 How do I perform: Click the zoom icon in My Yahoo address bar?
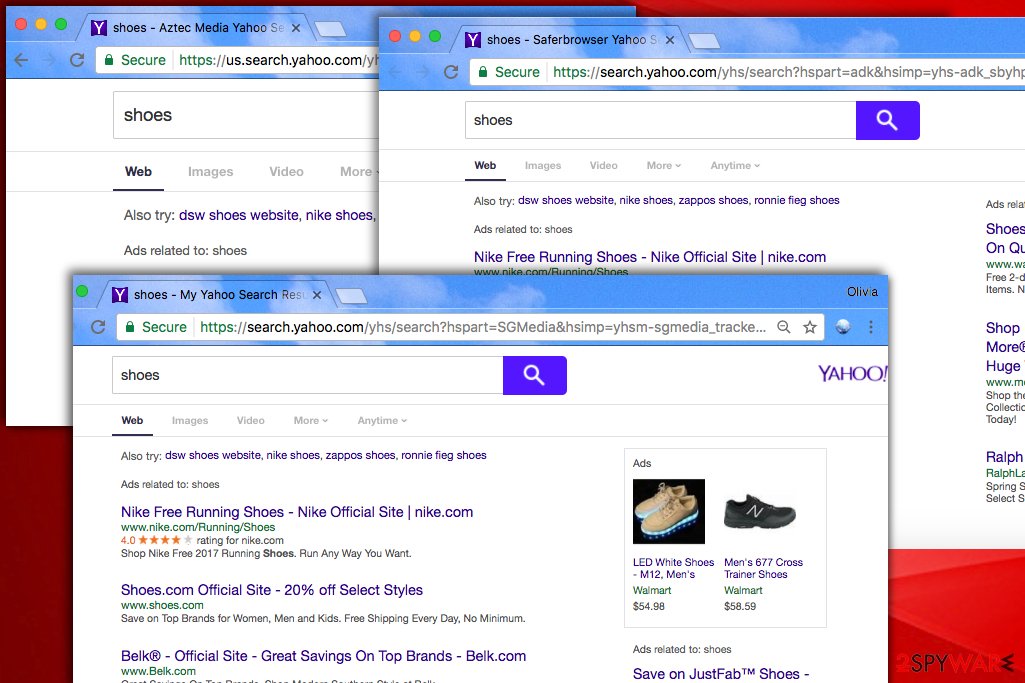[x=784, y=327]
